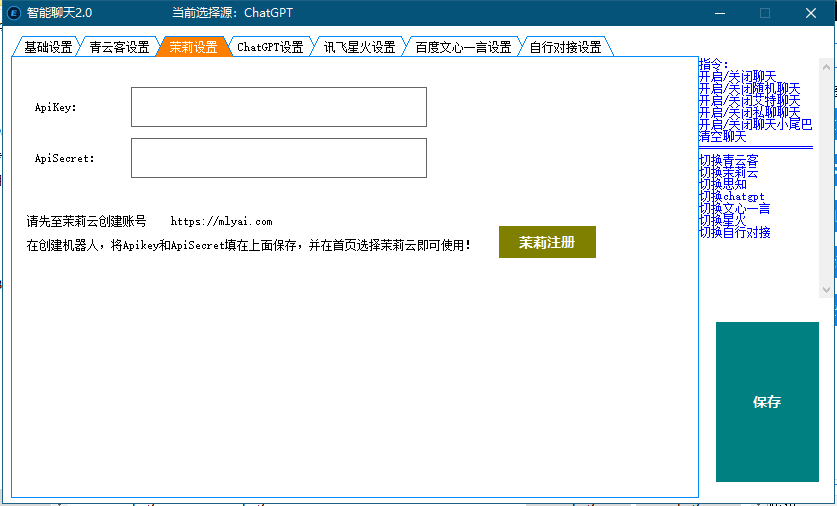This screenshot has width=837, height=506.
Task: Choose the 切换chatgpt command
Action: [x=731, y=196]
